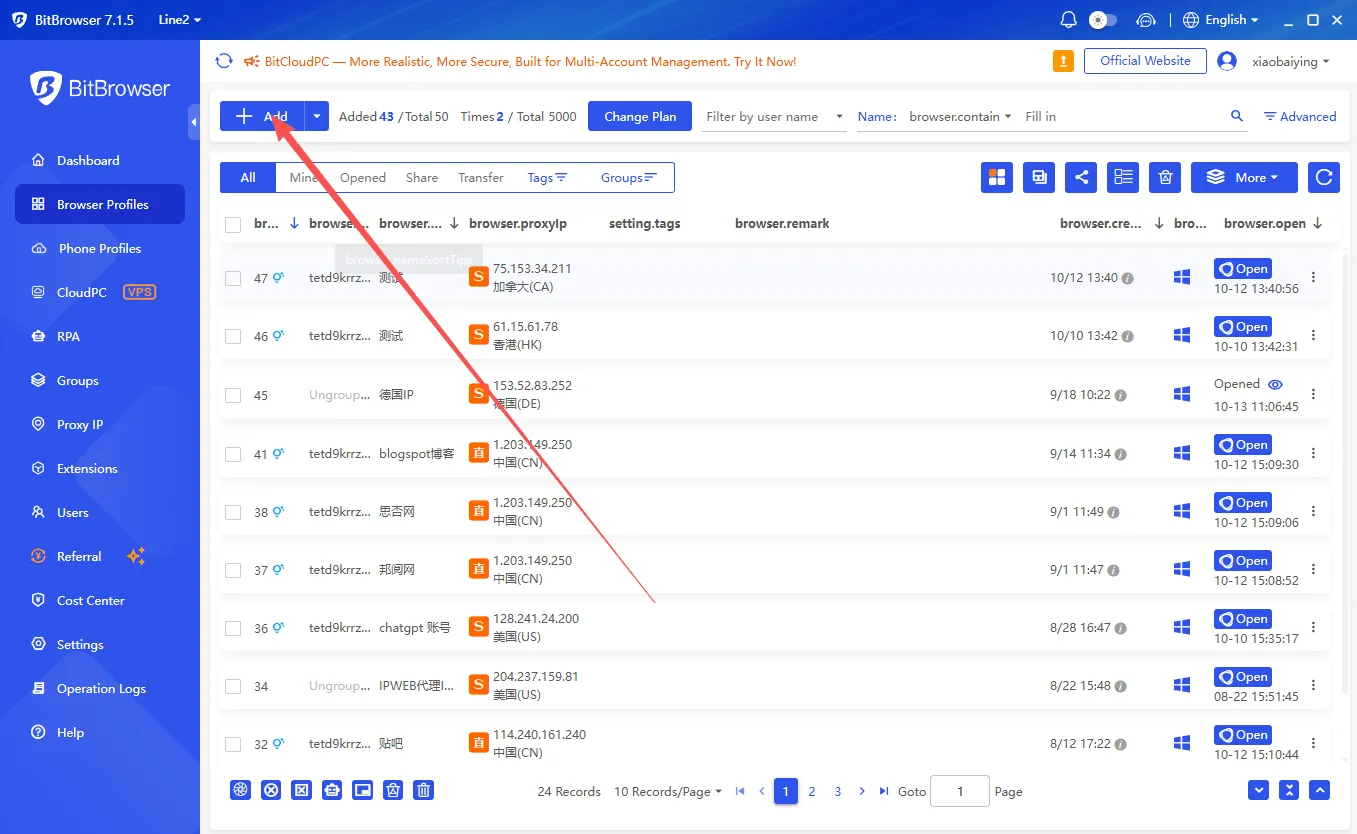1357x834 pixels.
Task: Go to page 2
Action: coord(812,791)
